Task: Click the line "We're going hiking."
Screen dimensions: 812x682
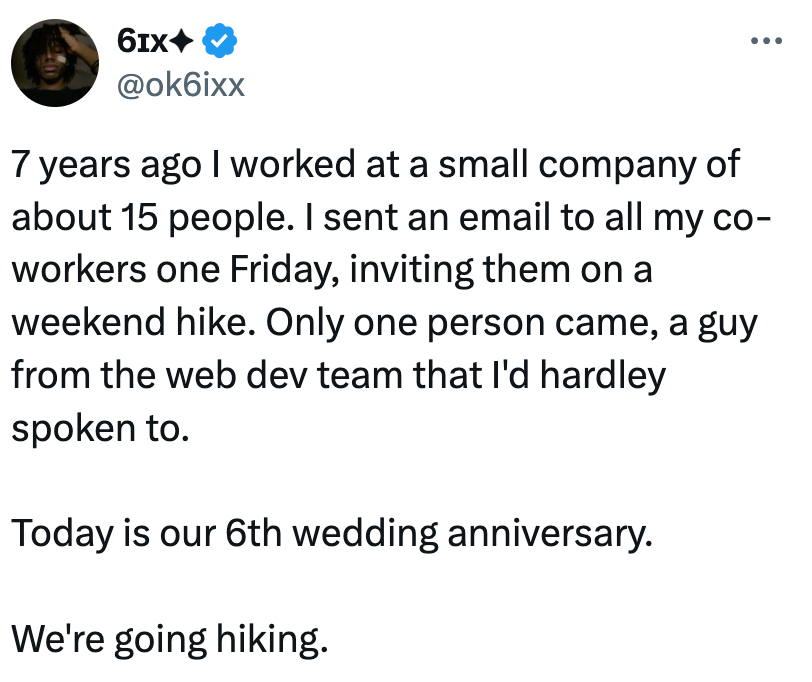Action: click(169, 636)
